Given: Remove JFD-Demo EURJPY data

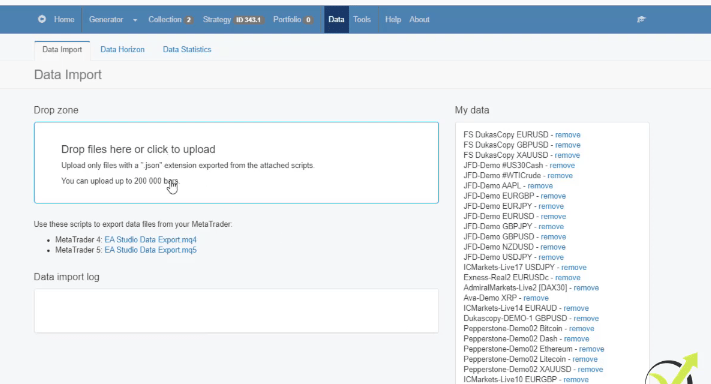Looking at the screenshot, I should click(551, 206).
